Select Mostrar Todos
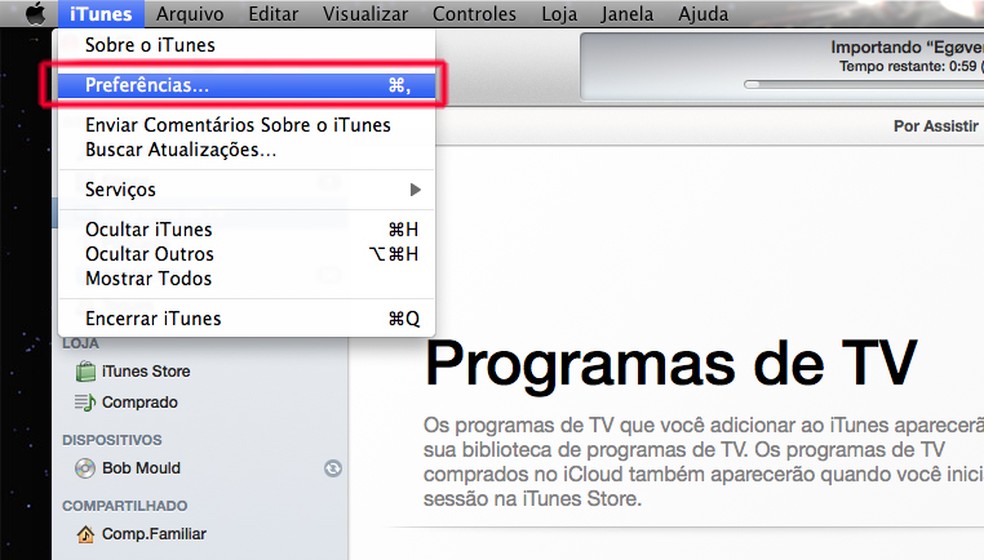This screenshot has height=560, width=984. (x=246, y=279)
